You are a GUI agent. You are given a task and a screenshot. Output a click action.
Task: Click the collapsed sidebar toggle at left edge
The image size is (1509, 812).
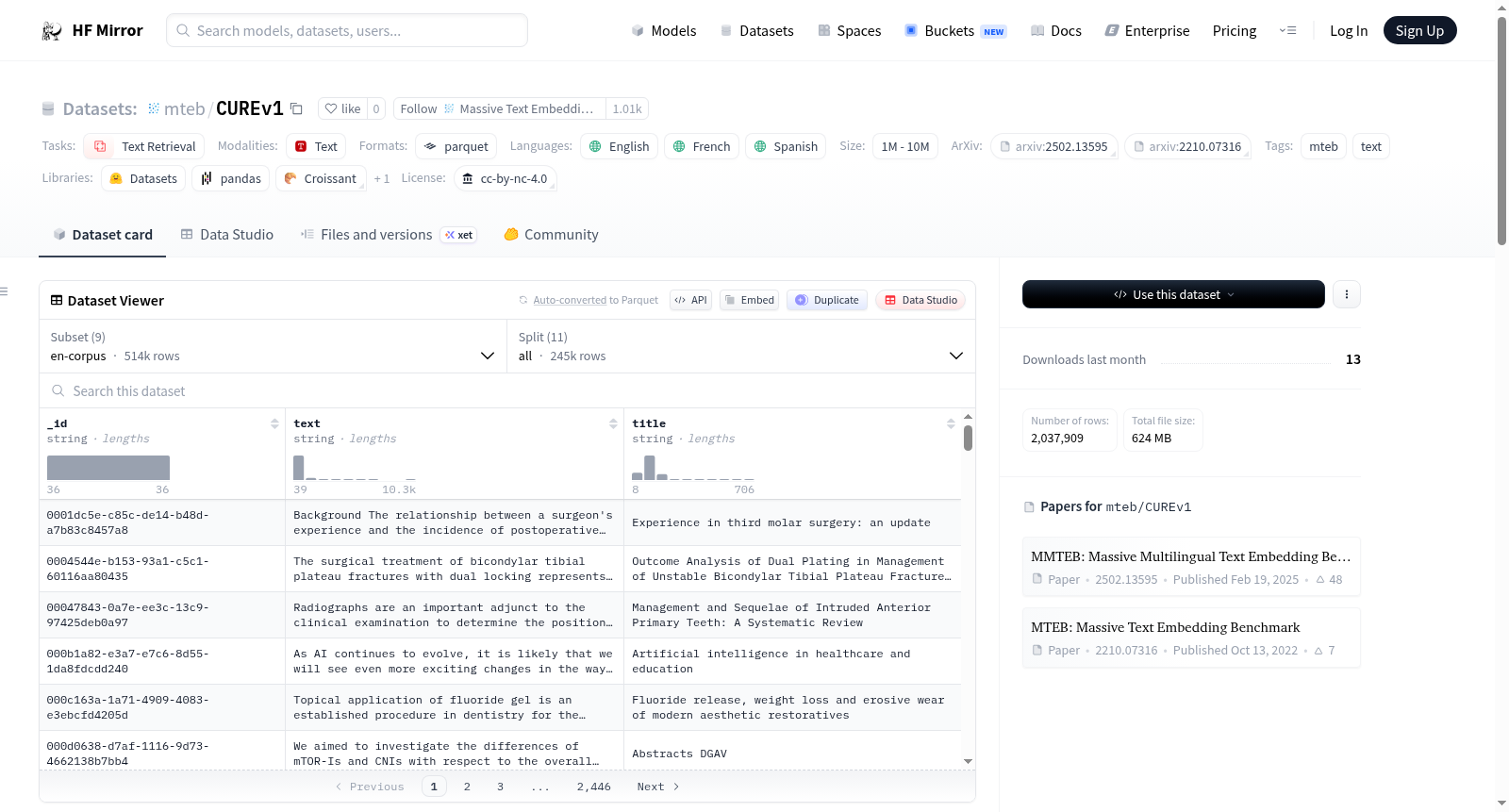[x=5, y=291]
